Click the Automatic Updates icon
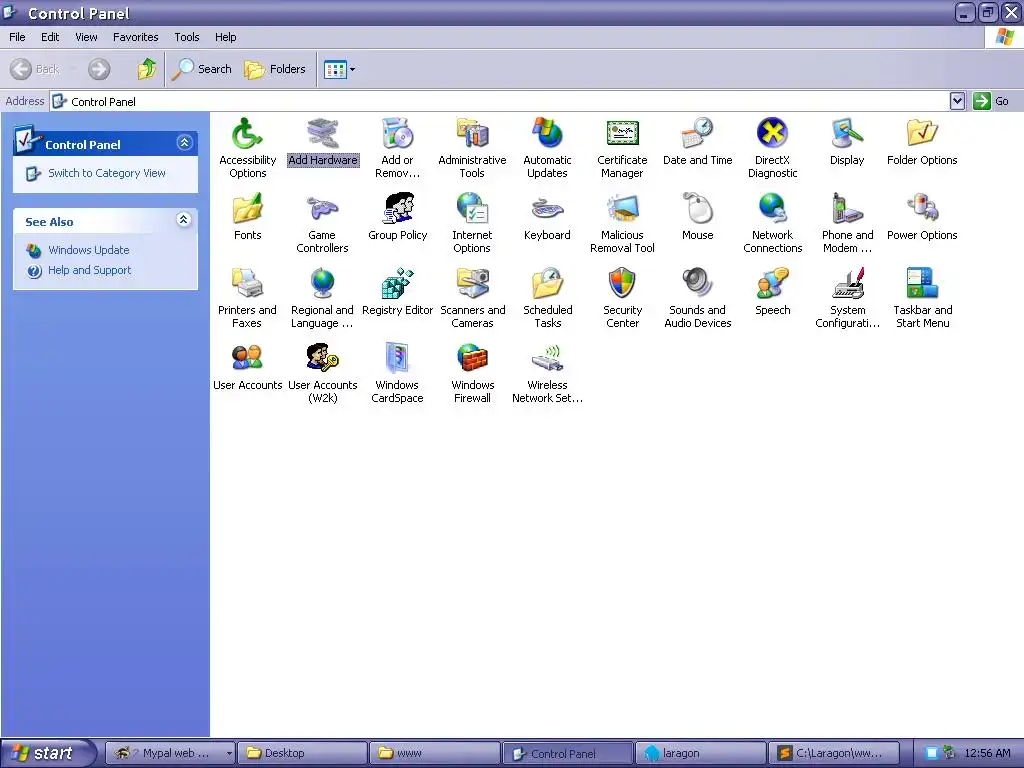1024x768 pixels. (547, 134)
